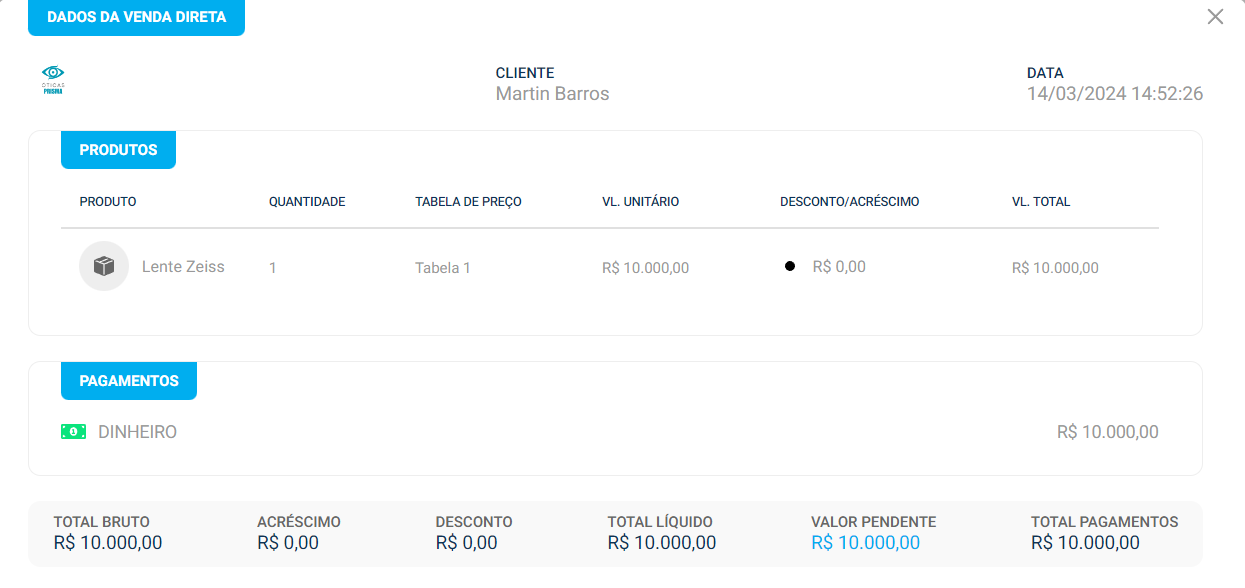Click the Lente Zeiss product box icon
Viewport: 1245px width, 588px height.
pyautogui.click(x=104, y=266)
